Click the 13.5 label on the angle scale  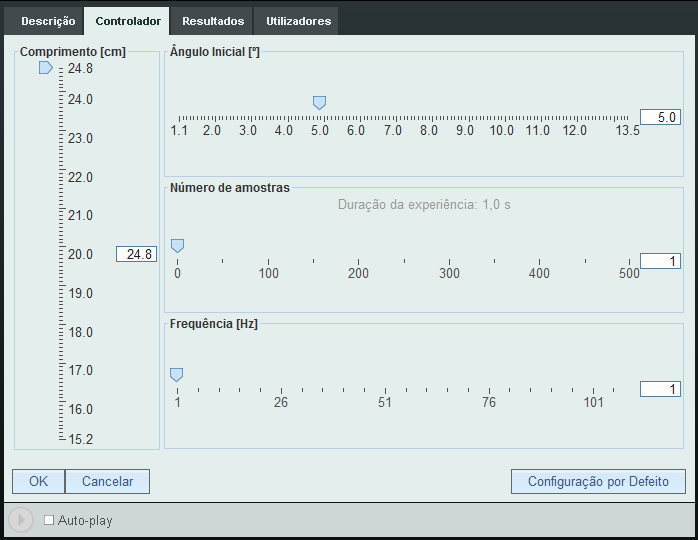click(628, 130)
